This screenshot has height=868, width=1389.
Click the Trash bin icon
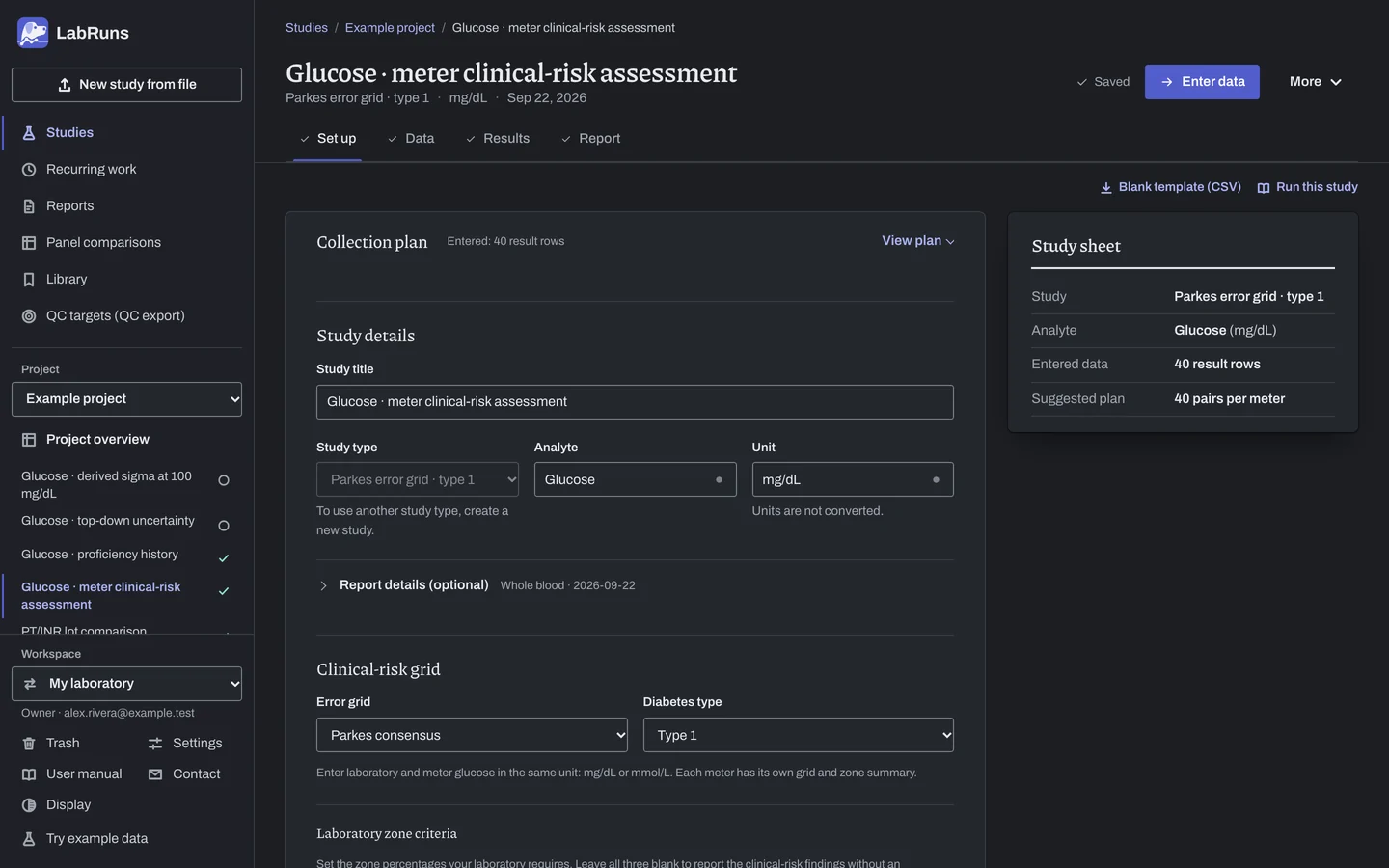[x=29, y=744]
